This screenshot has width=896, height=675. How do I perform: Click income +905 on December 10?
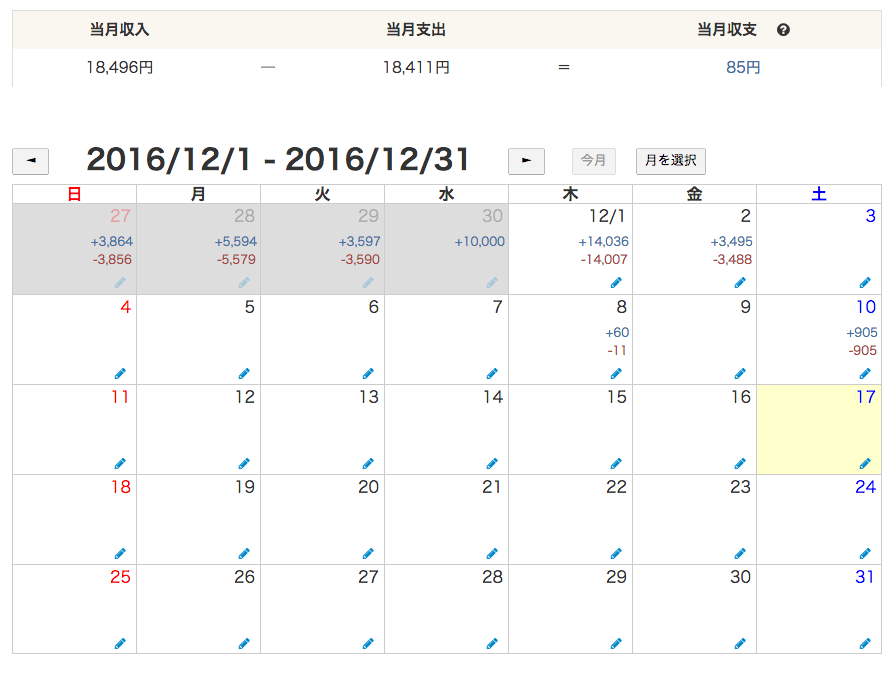tap(862, 333)
